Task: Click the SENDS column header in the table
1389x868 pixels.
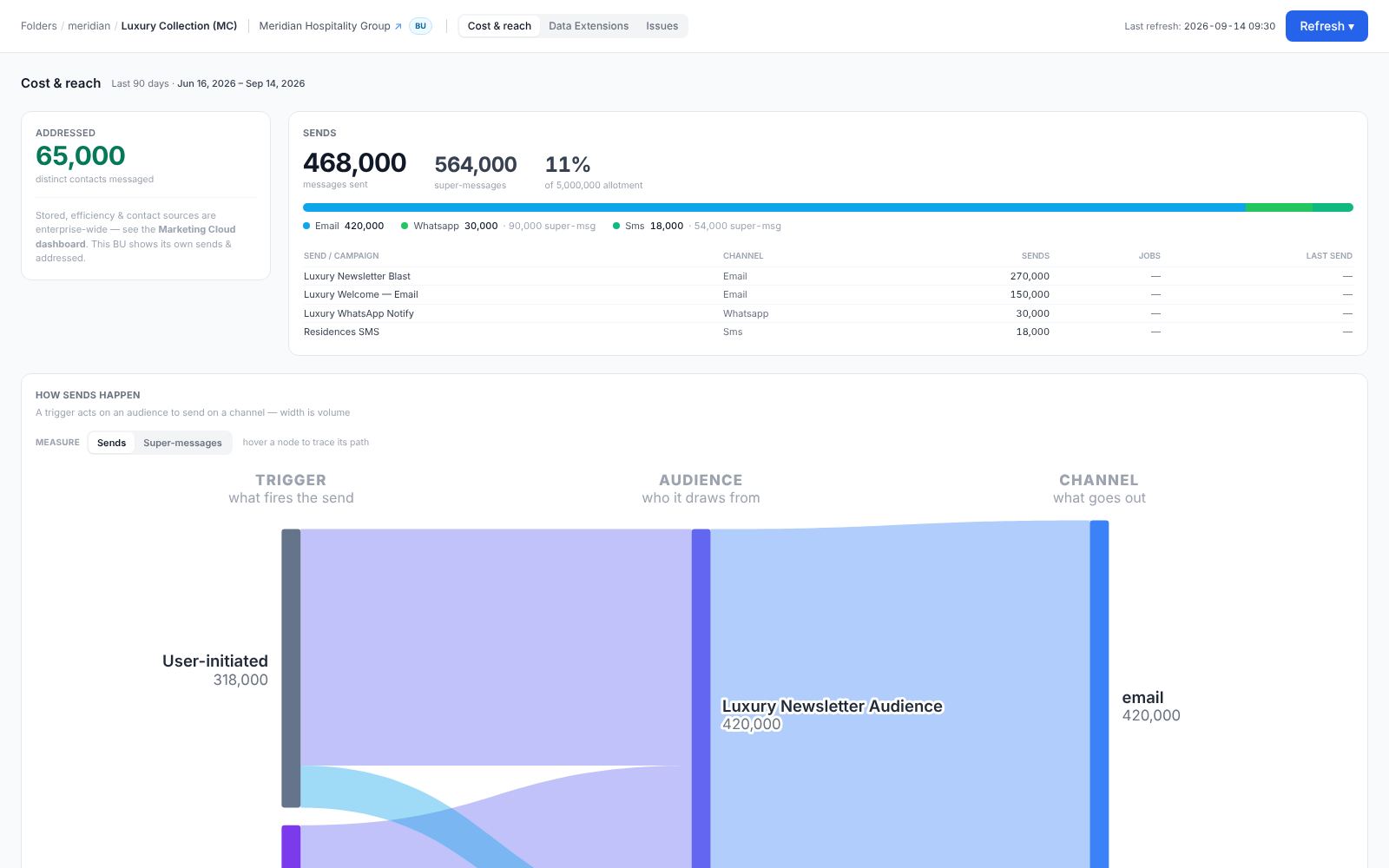Action: pos(1035,256)
